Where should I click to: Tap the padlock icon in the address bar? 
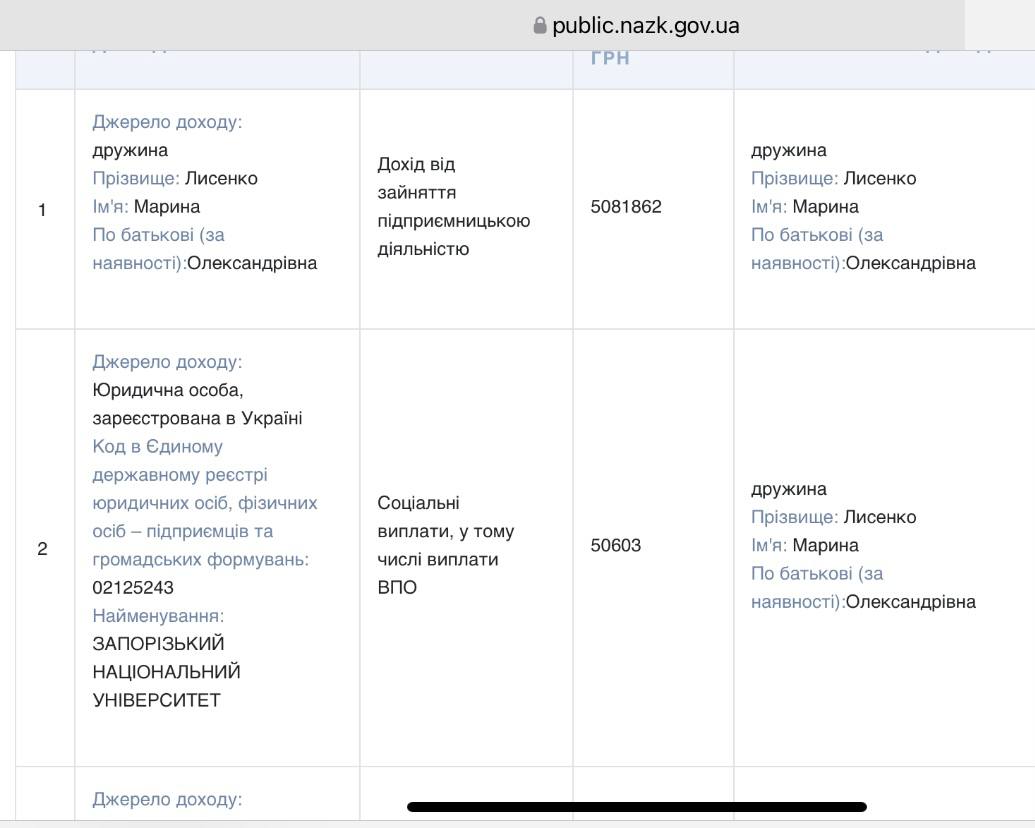tap(541, 26)
